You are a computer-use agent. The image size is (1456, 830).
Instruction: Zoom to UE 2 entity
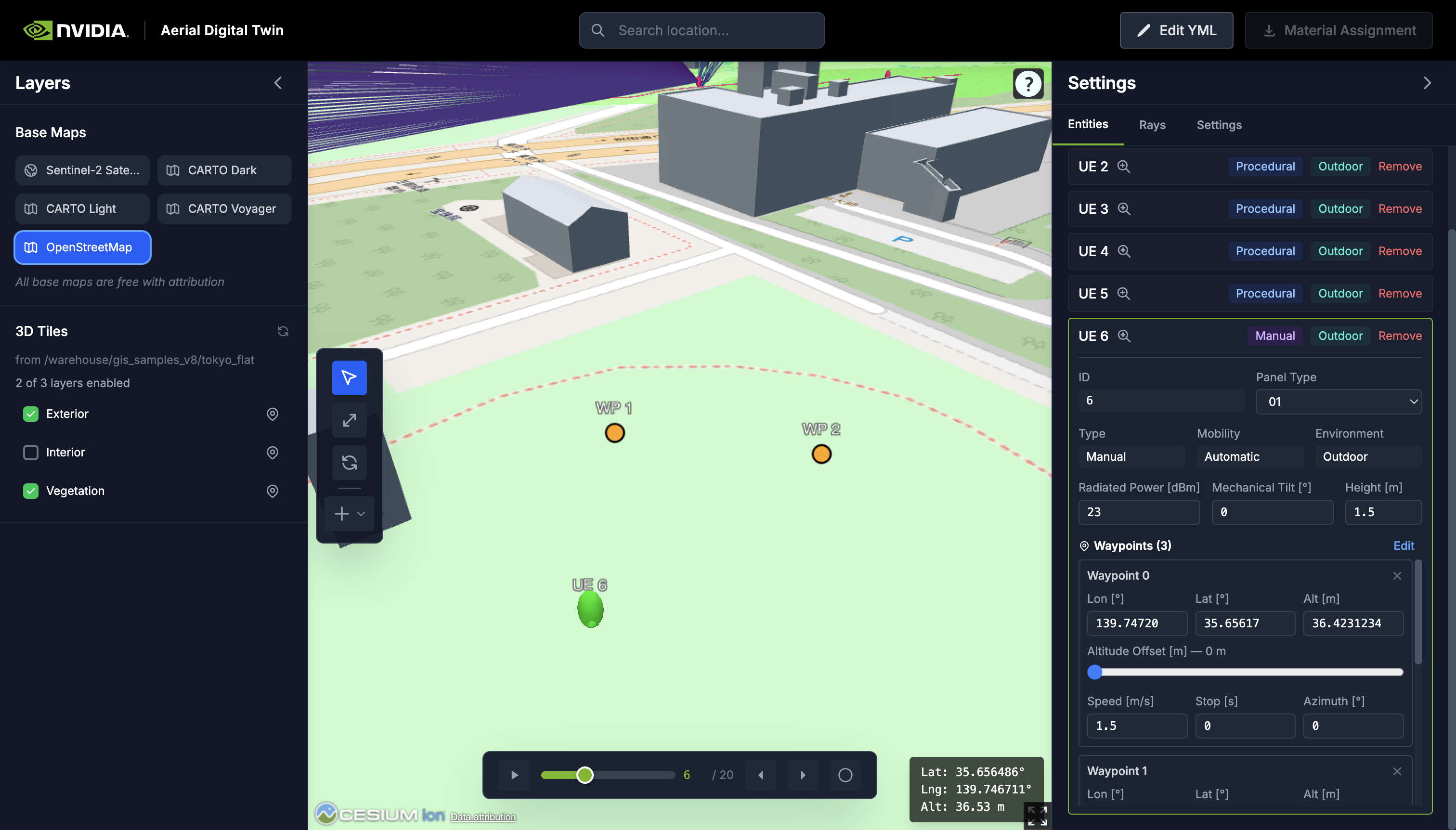1124,167
